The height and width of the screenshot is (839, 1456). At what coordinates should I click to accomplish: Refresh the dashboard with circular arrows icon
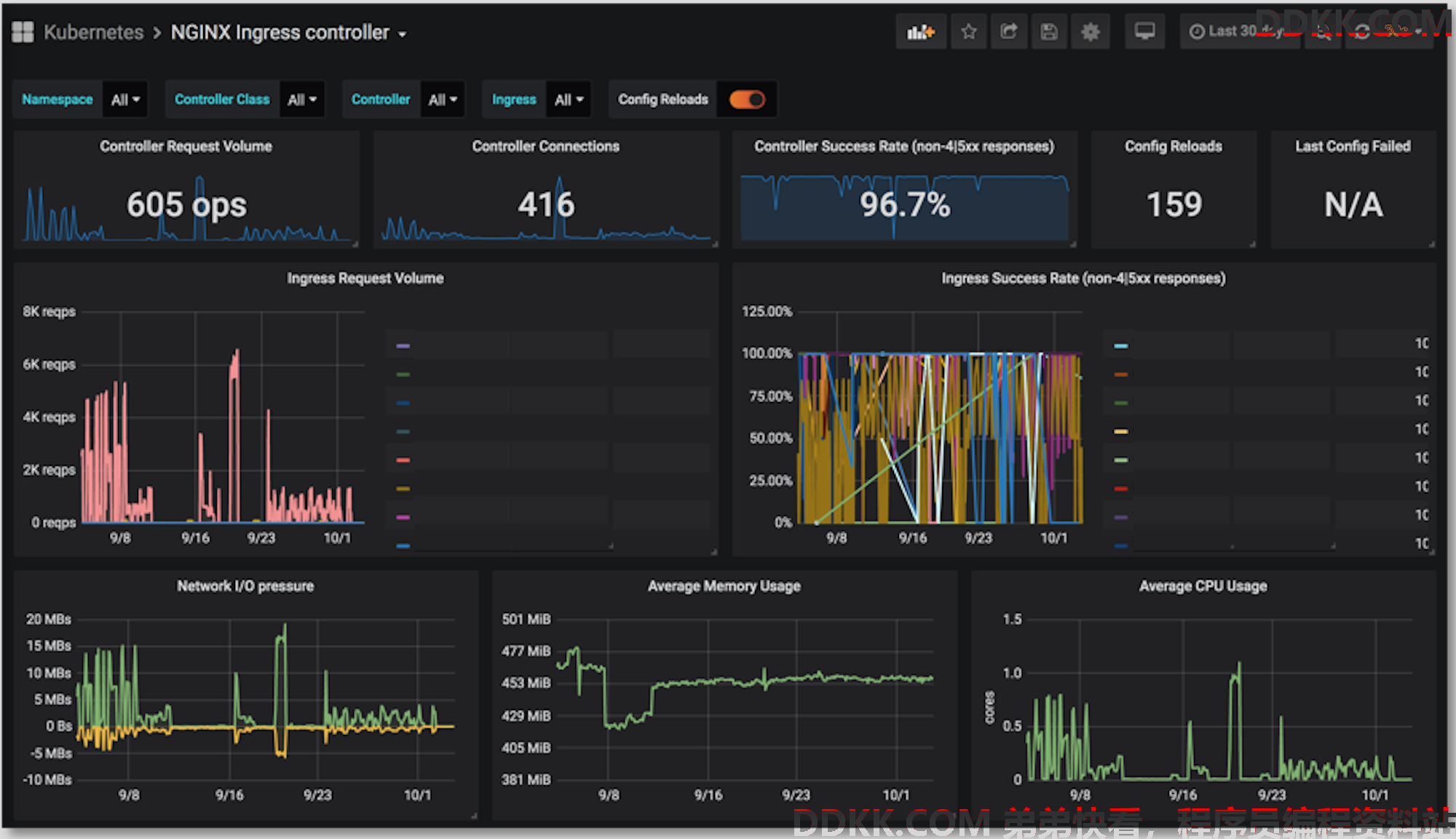pos(1363,32)
